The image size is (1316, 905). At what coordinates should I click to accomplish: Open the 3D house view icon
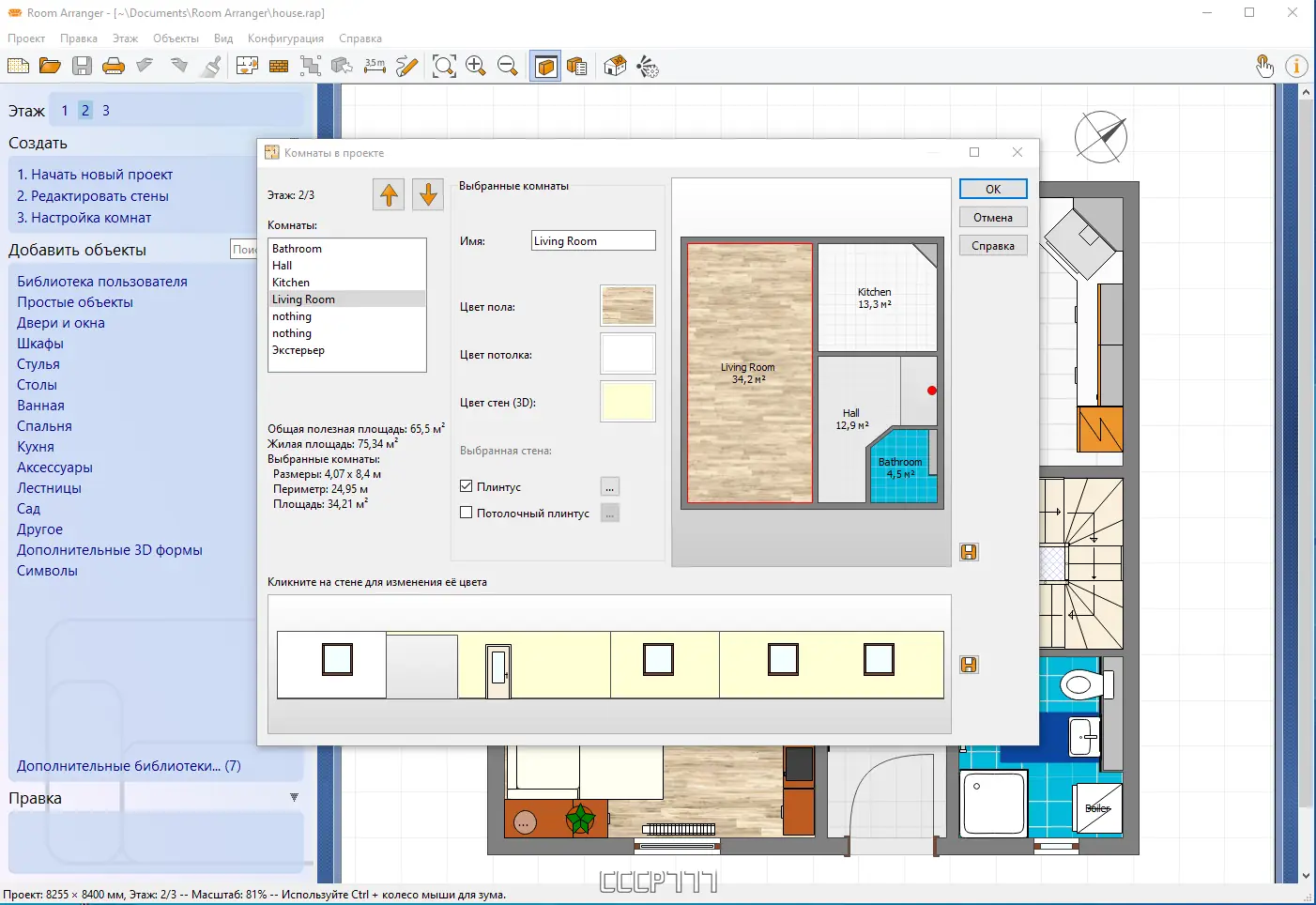[615, 66]
